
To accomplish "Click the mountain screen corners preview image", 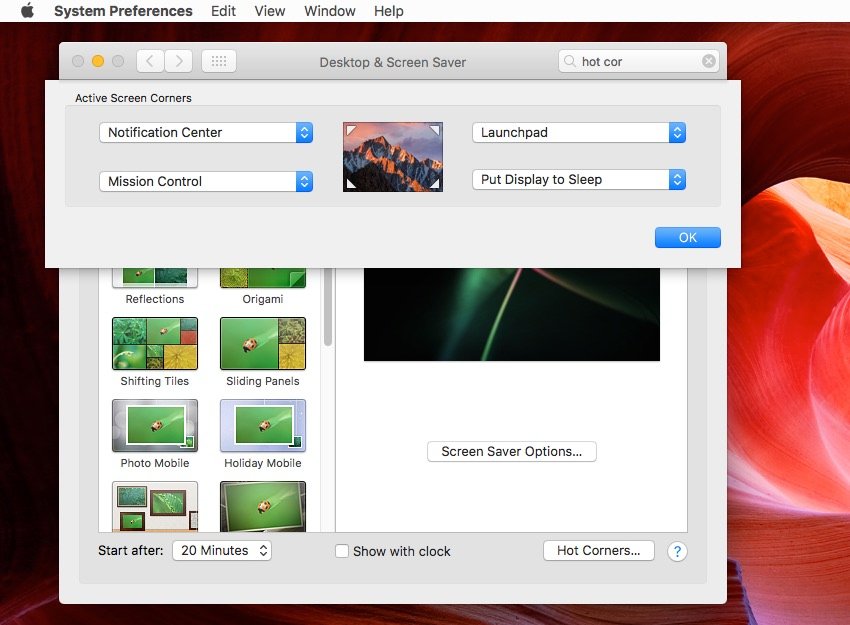I will (x=393, y=157).
